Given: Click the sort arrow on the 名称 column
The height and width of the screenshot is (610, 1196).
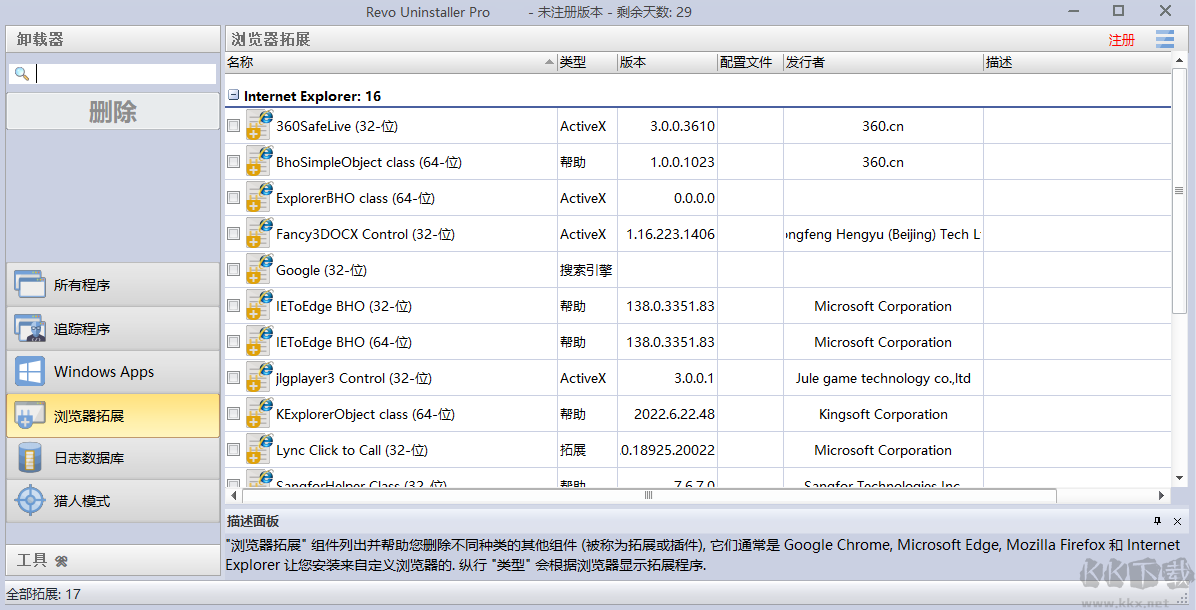Looking at the screenshot, I should click(x=545, y=61).
